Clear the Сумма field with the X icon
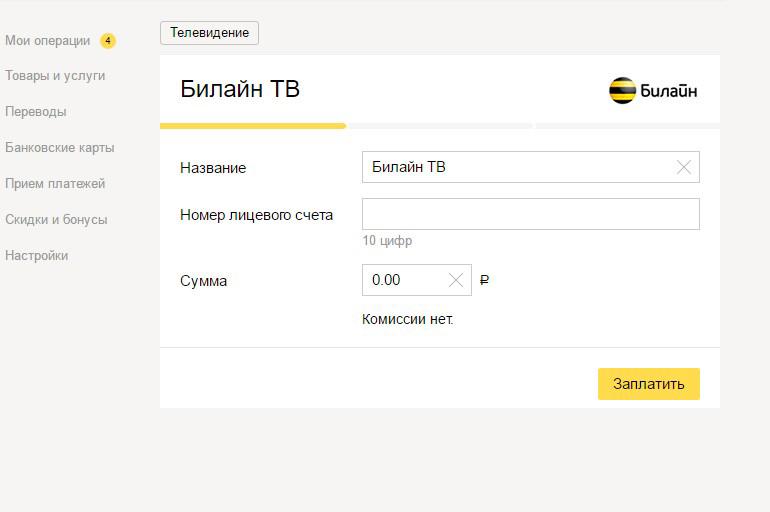770x512 pixels. 456,280
